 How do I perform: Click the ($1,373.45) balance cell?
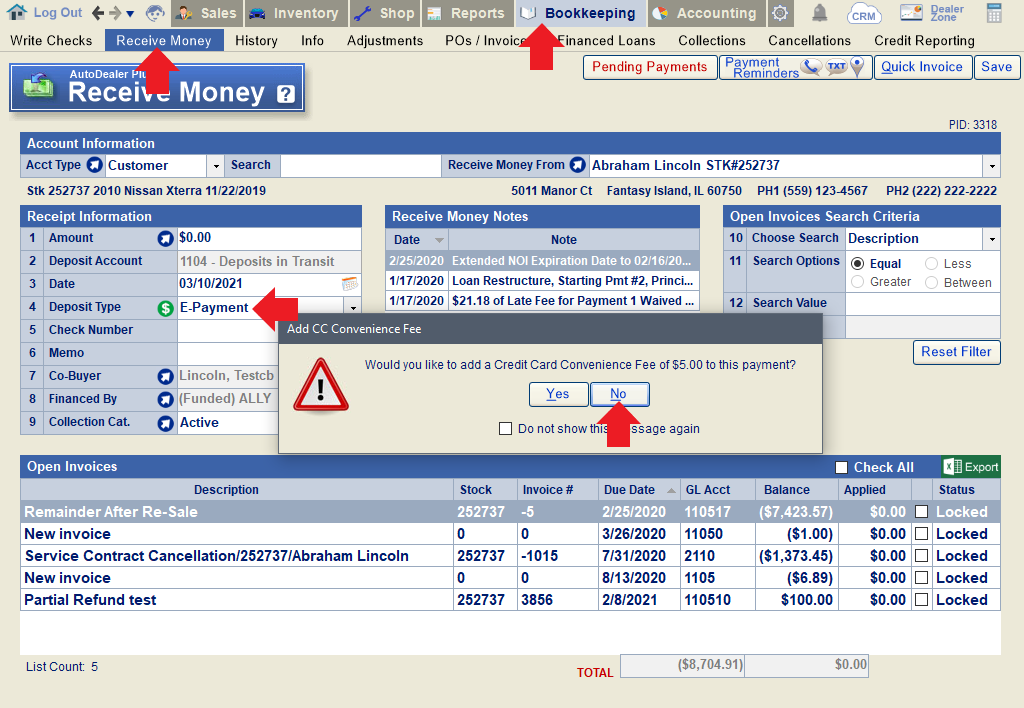pyautogui.click(x=795, y=556)
